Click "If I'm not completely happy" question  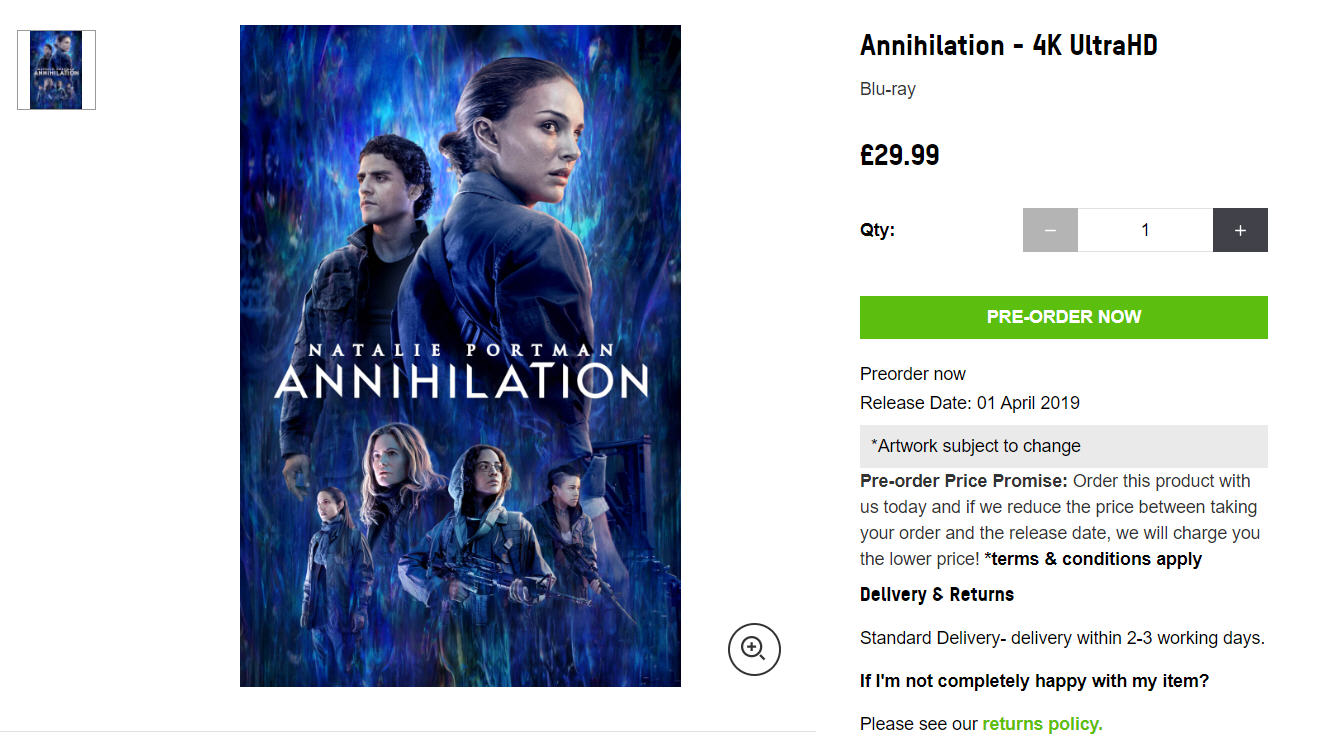tap(1034, 681)
